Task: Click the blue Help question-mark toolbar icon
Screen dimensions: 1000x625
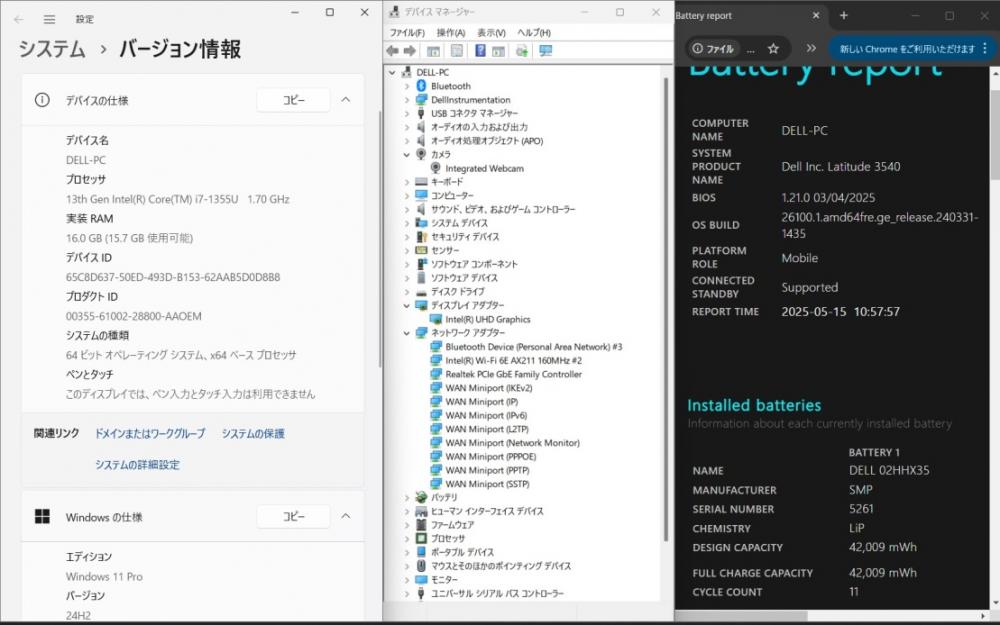Action: pyautogui.click(x=480, y=51)
